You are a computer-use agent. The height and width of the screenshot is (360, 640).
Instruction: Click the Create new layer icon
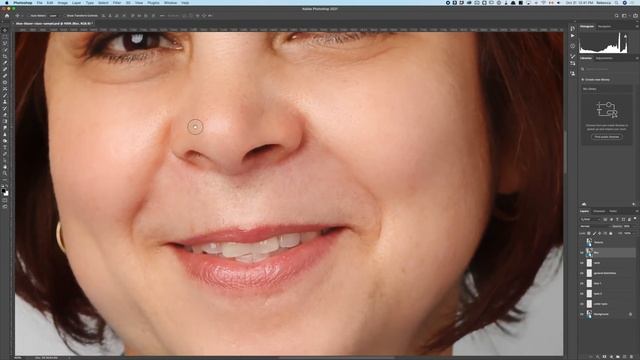624,356
